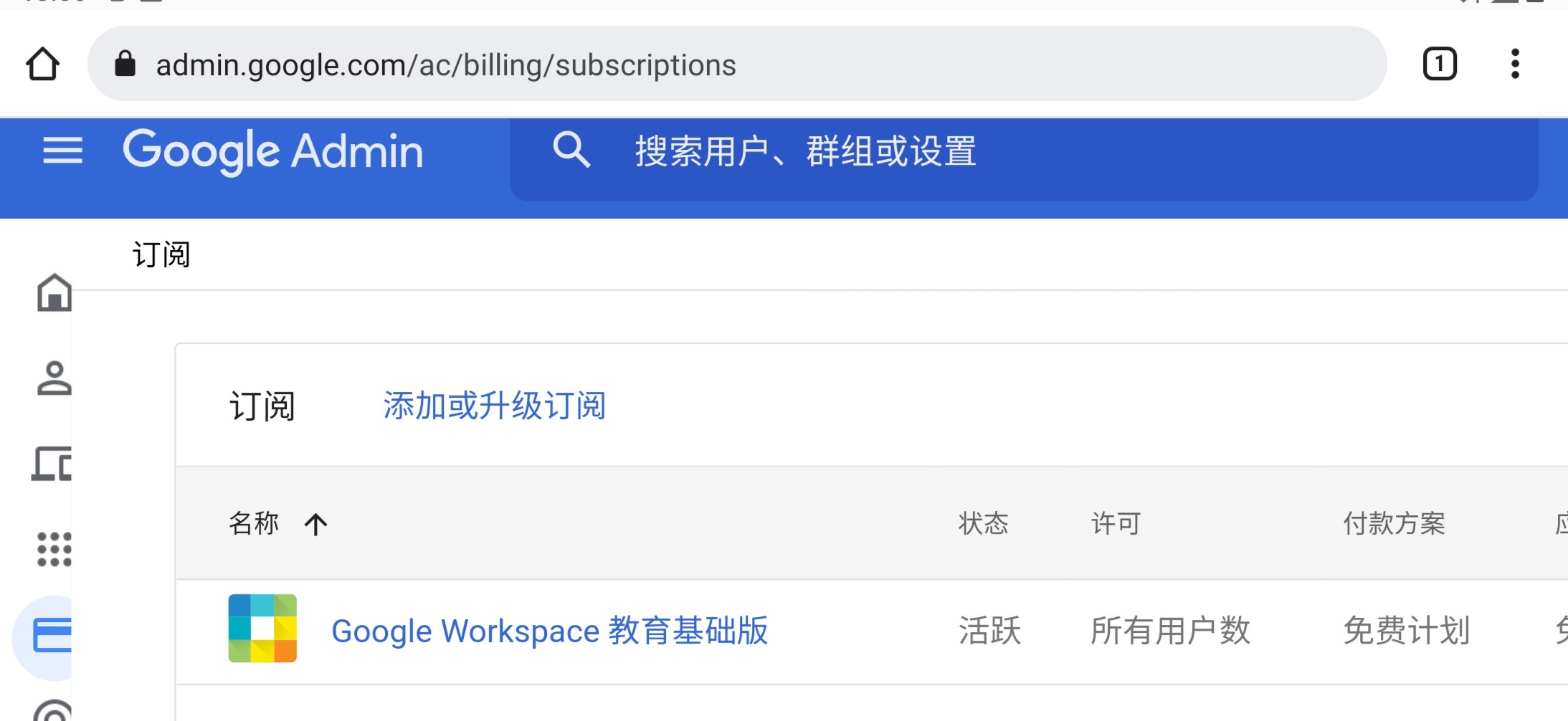Click the 订阅 breadcrumb title
The width and height of the screenshot is (1568, 721).
[x=161, y=254]
